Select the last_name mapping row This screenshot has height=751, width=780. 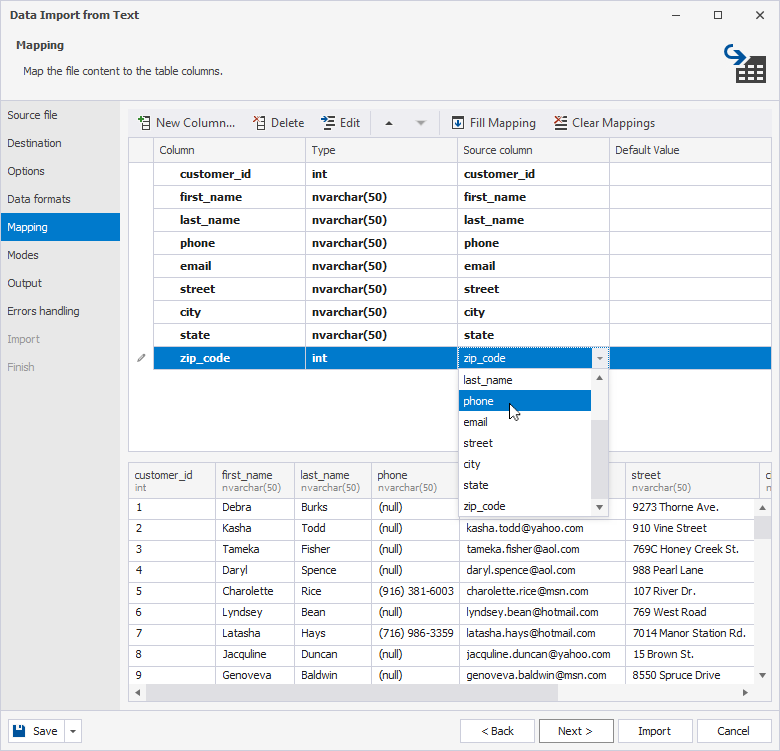pyautogui.click(x=462, y=220)
